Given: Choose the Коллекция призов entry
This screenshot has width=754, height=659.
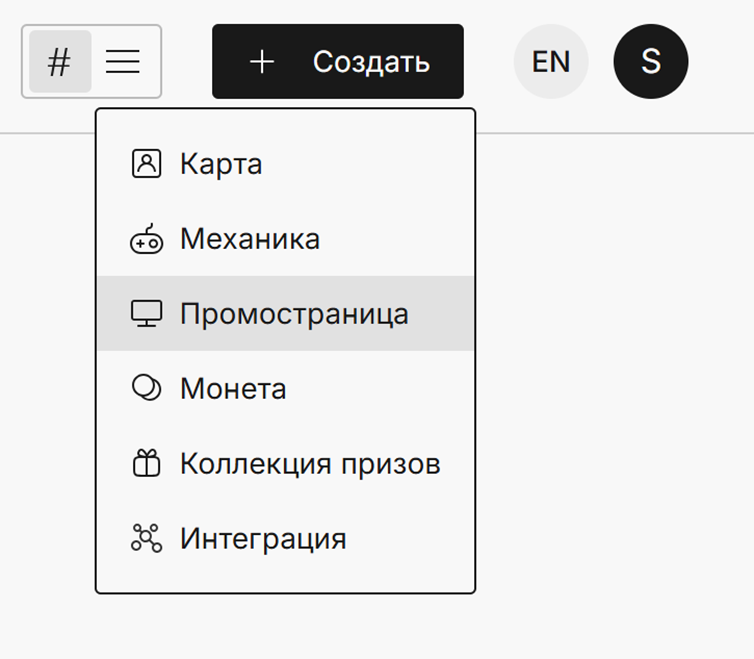Looking at the screenshot, I should (310, 464).
